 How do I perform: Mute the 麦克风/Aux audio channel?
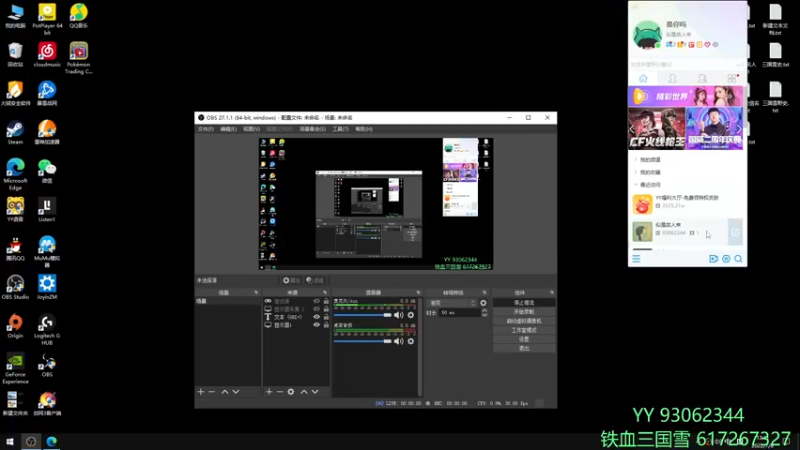click(398, 315)
